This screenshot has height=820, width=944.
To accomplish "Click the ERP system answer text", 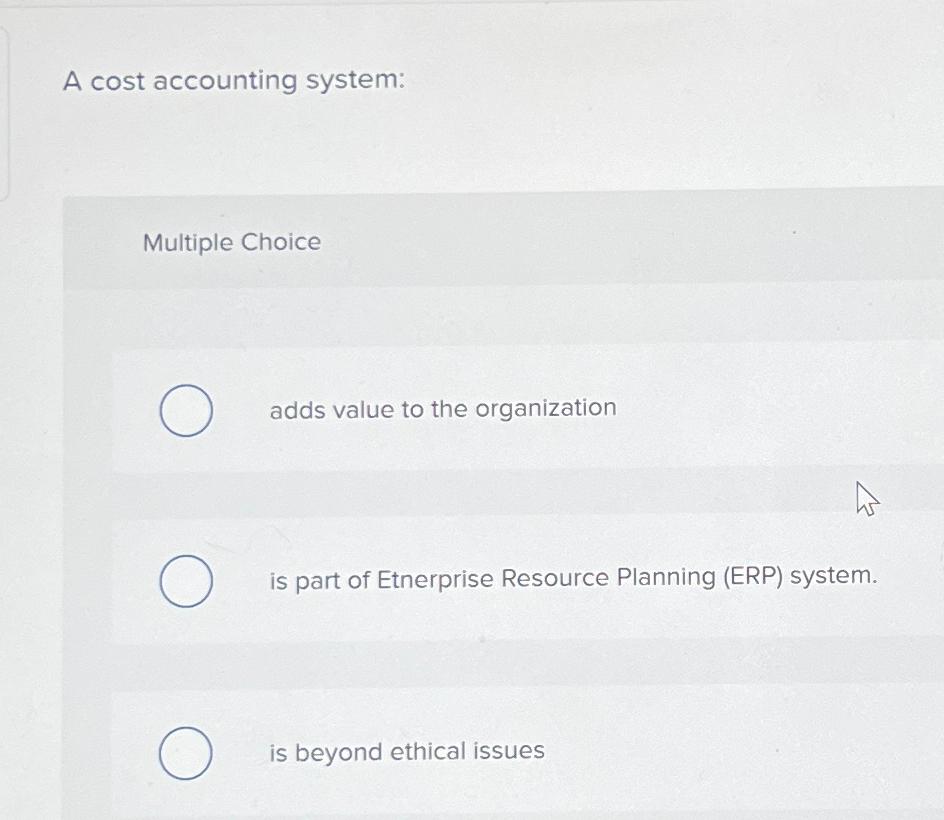I will click(x=572, y=577).
